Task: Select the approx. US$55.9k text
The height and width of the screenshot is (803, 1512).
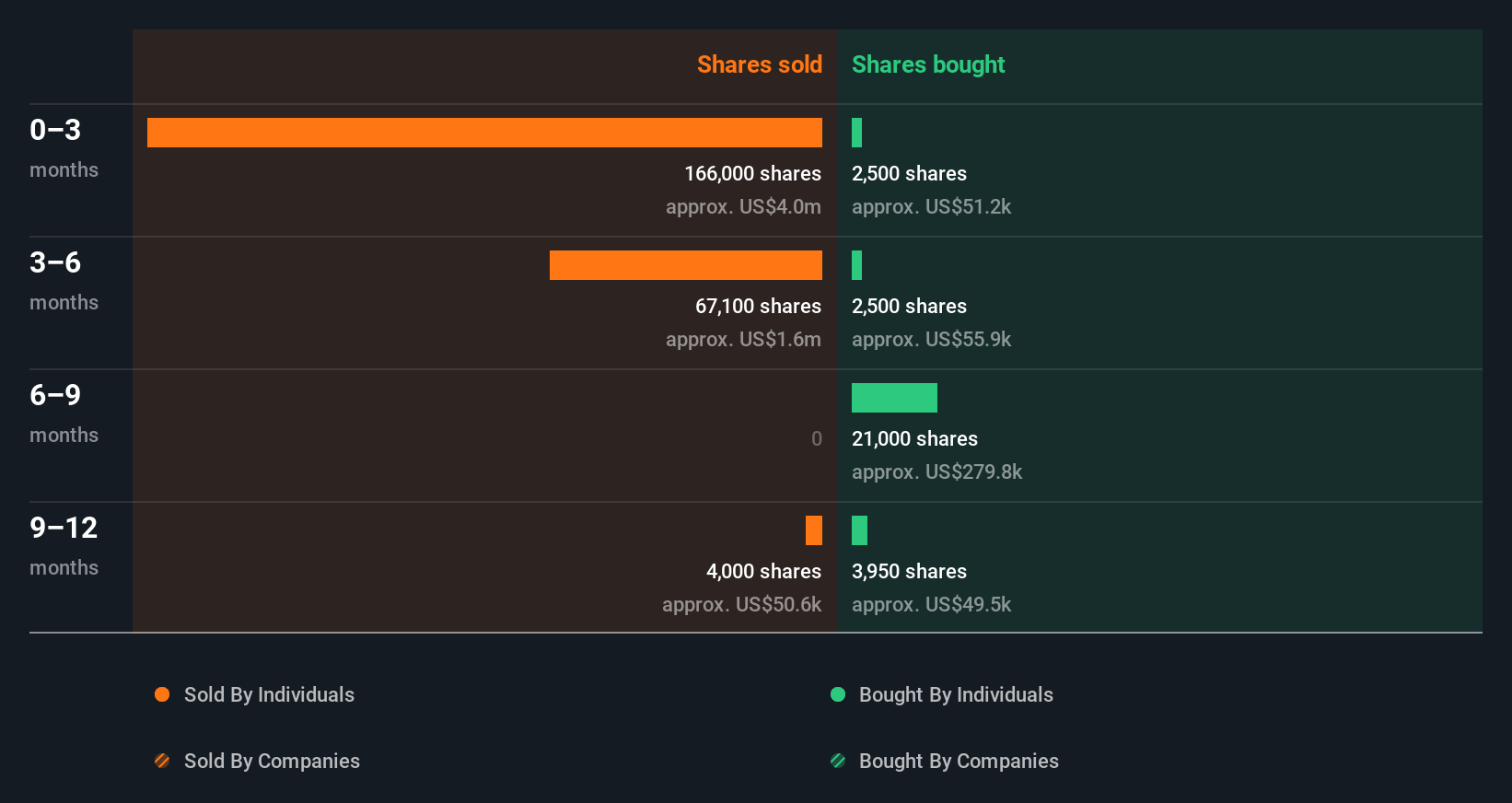Action: click(931, 339)
